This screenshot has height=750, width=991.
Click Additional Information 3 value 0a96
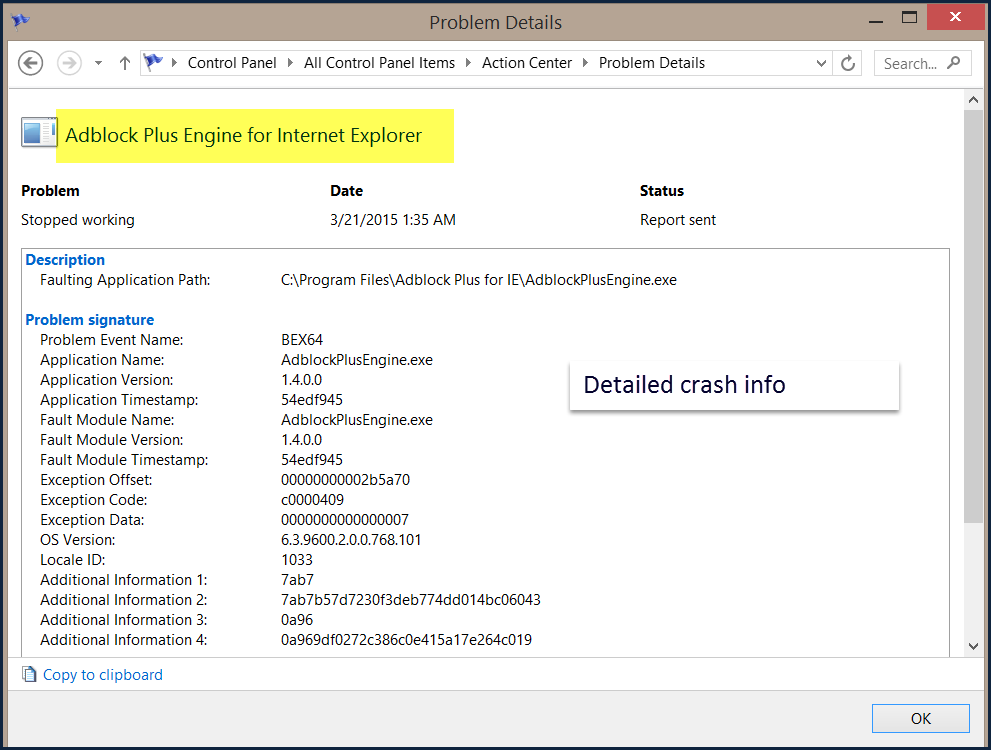pyautogui.click(x=297, y=620)
